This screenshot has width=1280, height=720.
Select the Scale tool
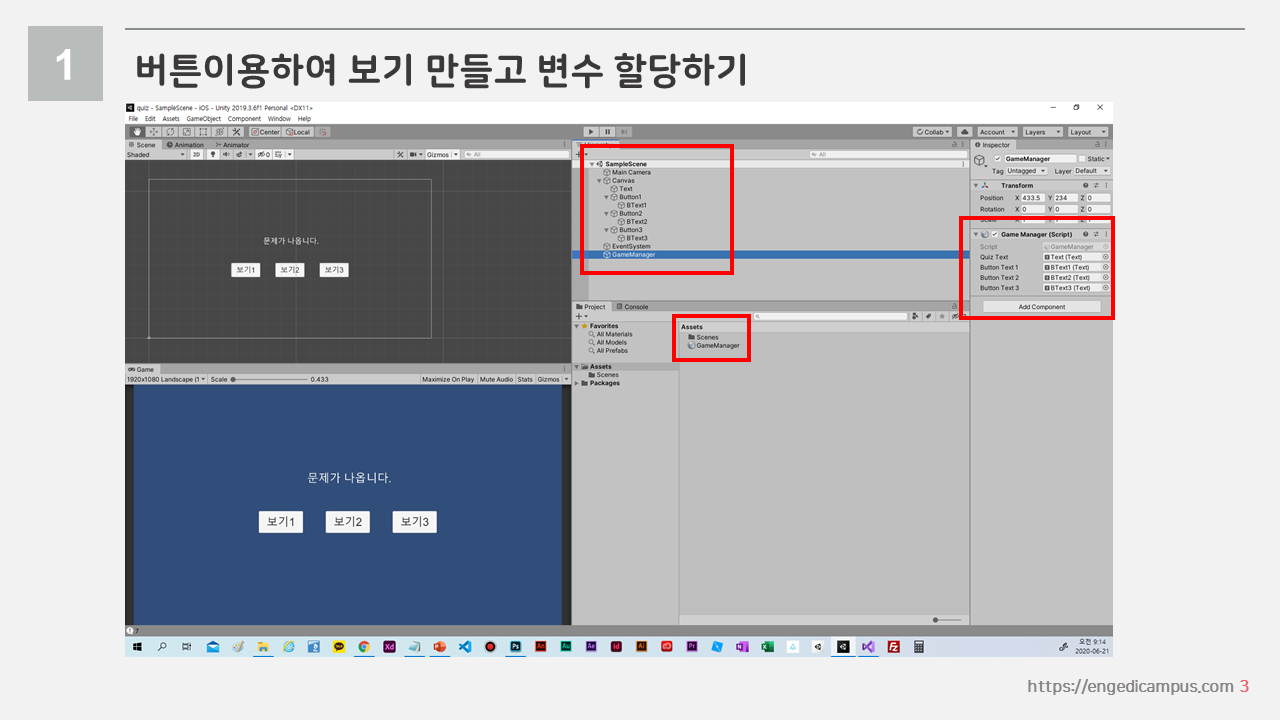186,132
